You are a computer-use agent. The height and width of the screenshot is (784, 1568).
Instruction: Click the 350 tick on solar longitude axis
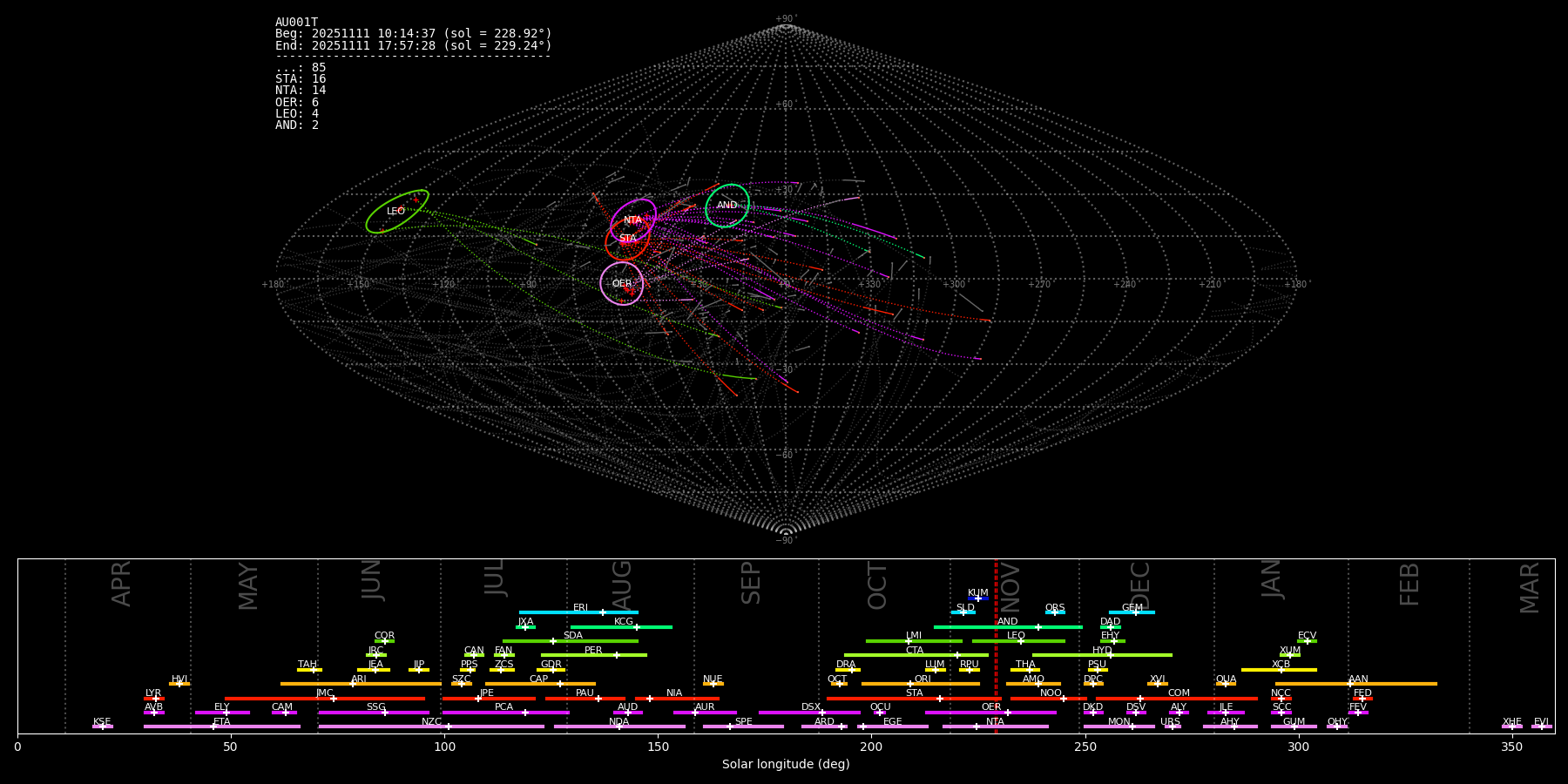[1511, 747]
